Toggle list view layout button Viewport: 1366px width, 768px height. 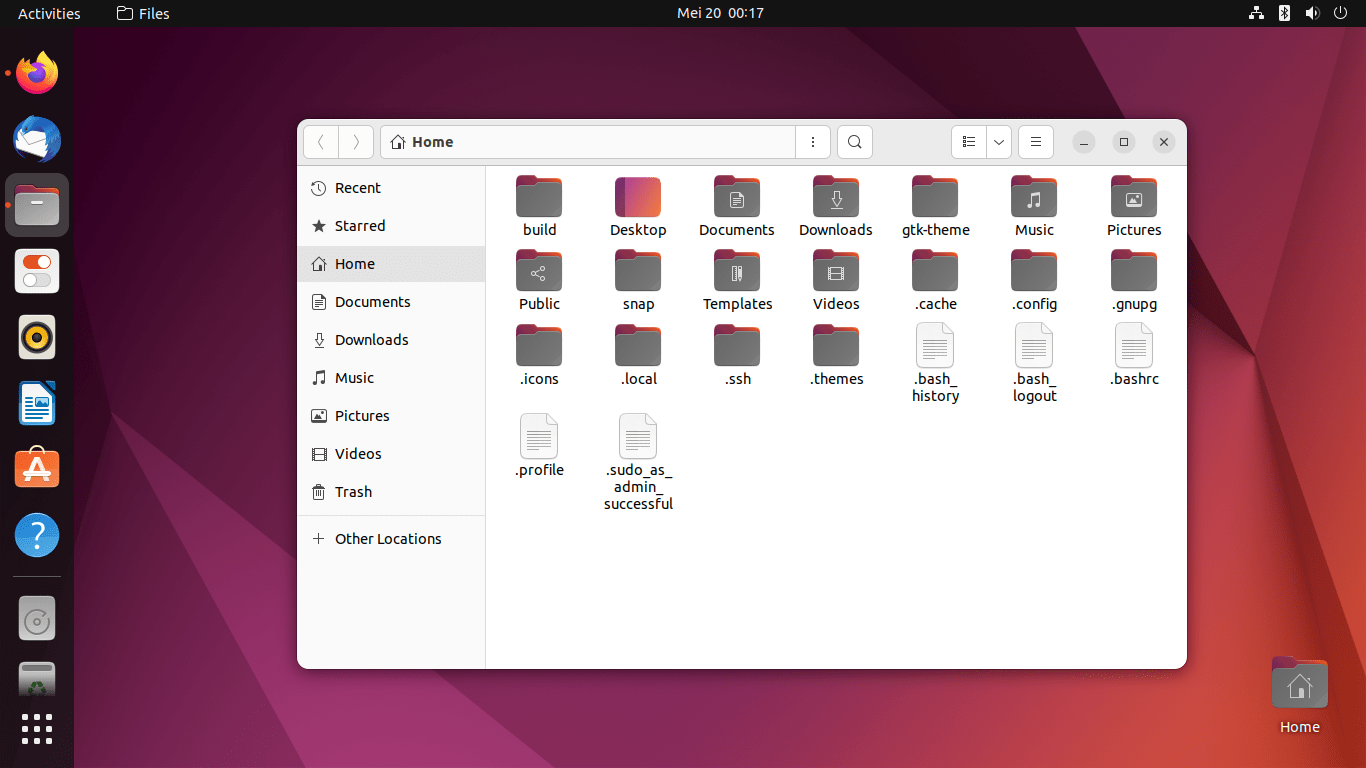[968, 142]
